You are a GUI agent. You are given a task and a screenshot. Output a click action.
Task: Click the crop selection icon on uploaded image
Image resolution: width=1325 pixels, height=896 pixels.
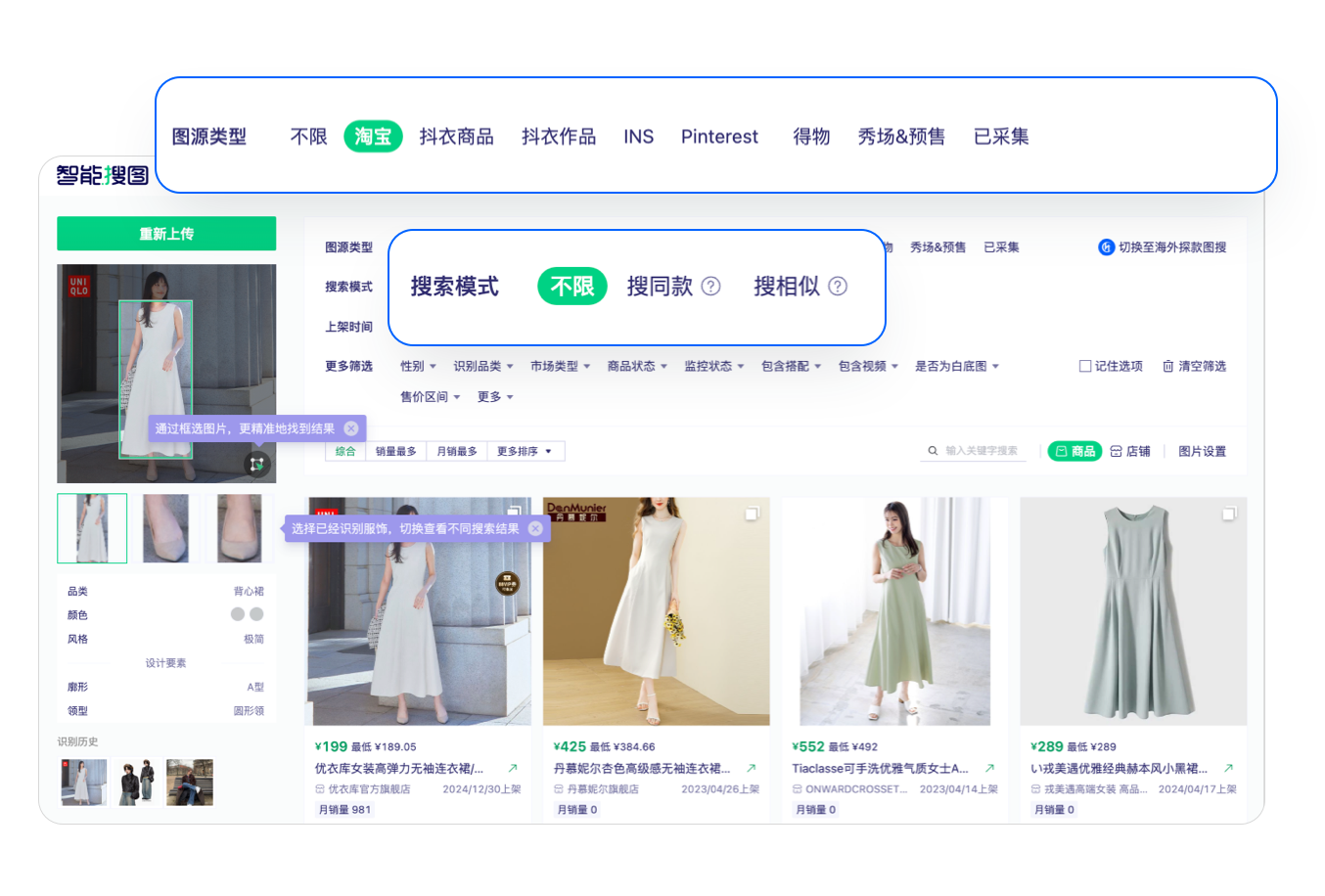(256, 465)
